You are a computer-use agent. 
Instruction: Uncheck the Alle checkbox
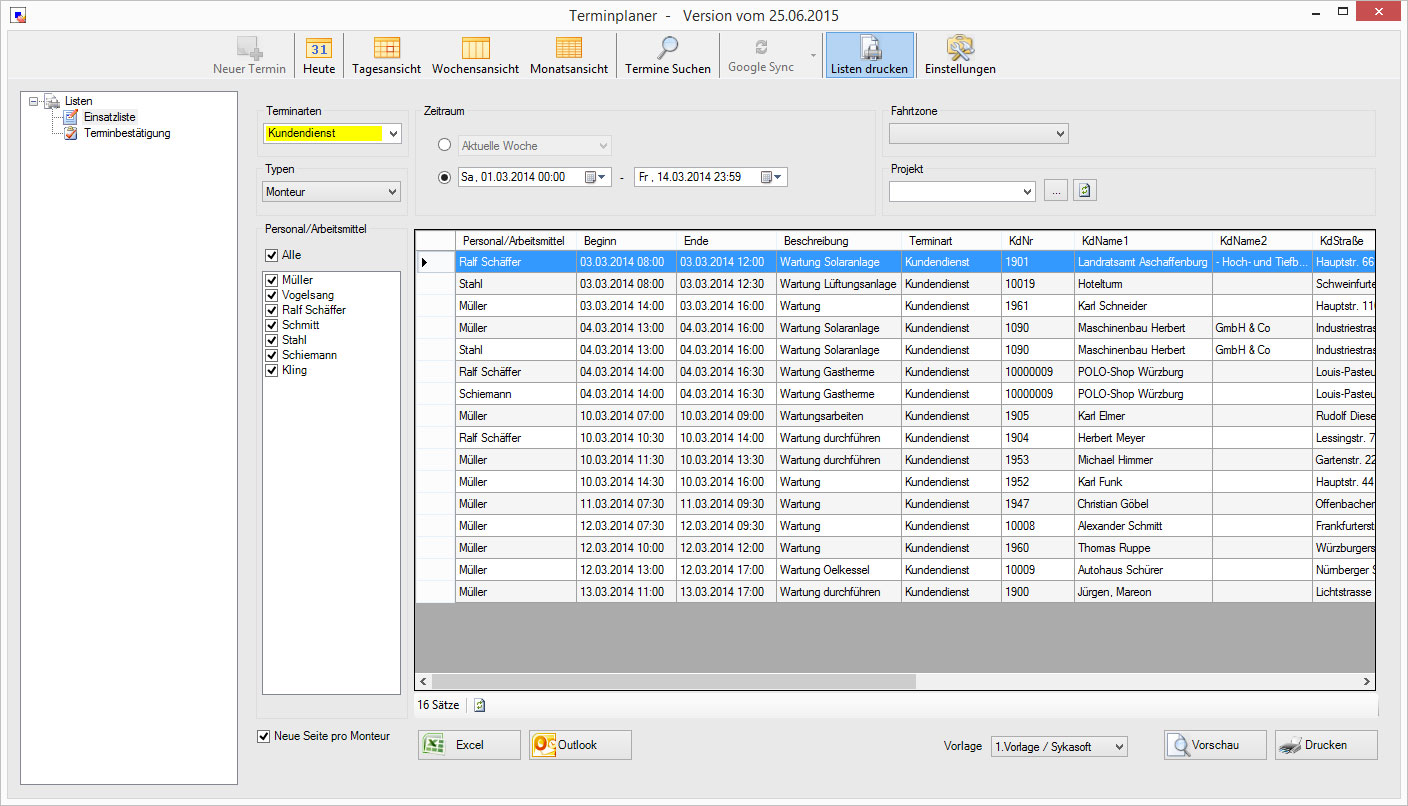click(x=272, y=255)
